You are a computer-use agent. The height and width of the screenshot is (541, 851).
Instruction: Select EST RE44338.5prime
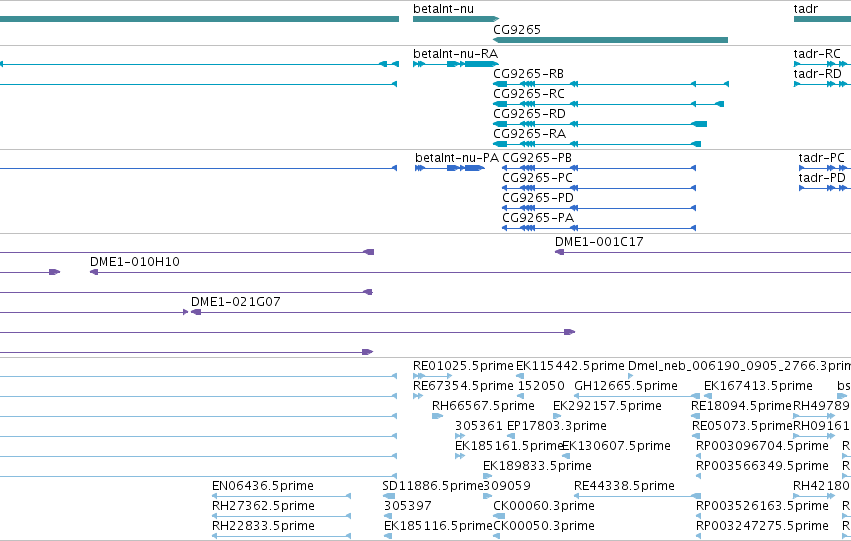[x=638, y=496]
